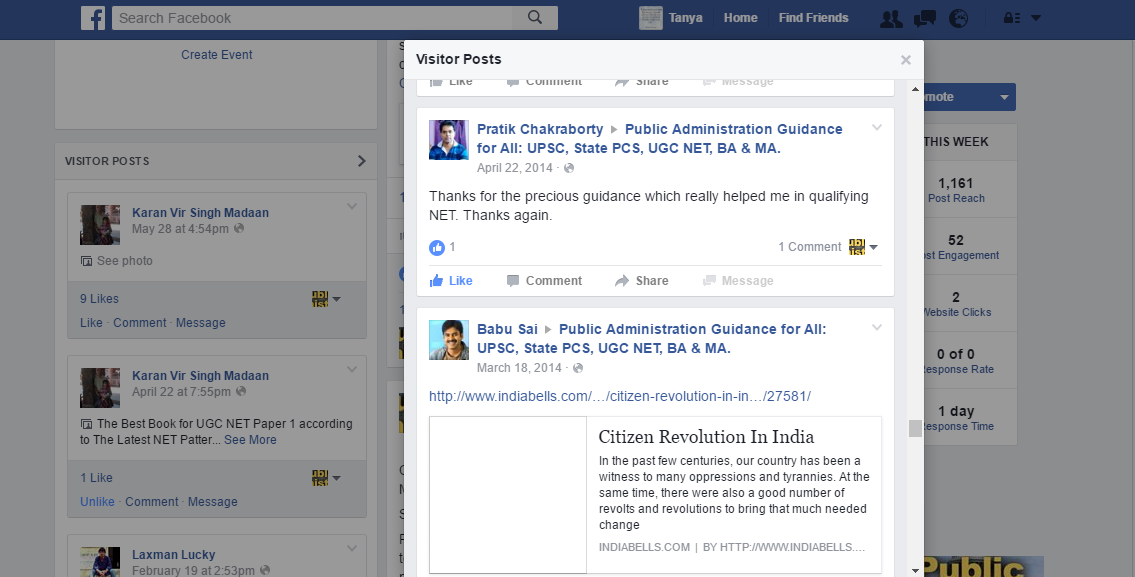Message on Karan's 1 Like post
The height and width of the screenshot is (577, 1135).
[x=213, y=502]
